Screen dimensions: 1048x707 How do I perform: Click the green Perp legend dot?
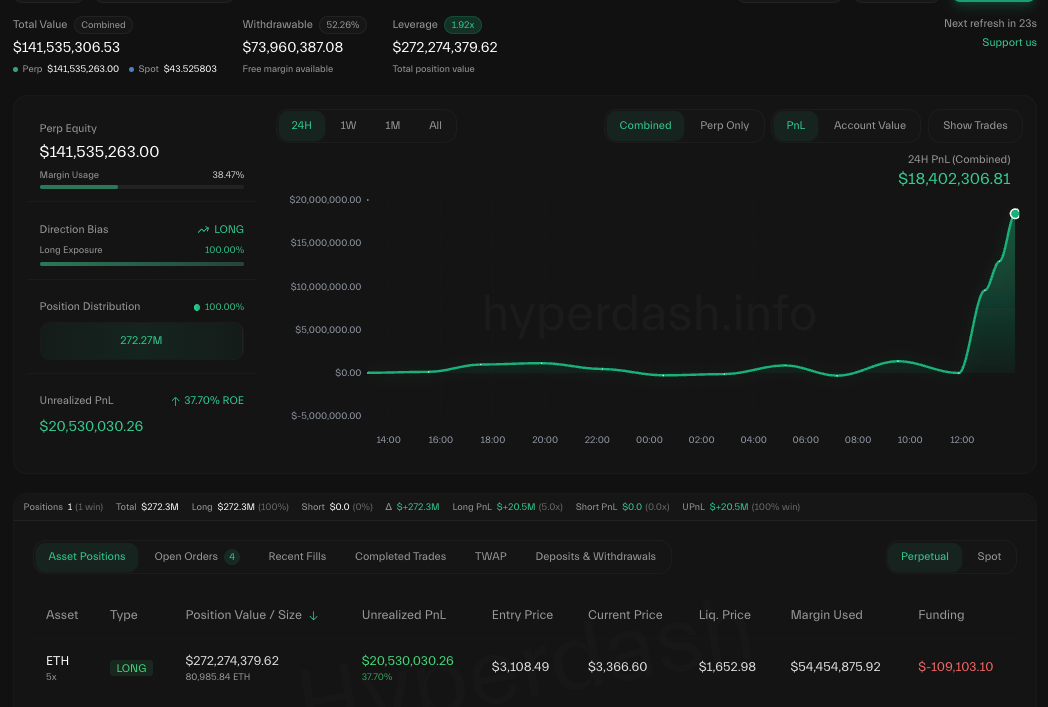coord(16,69)
